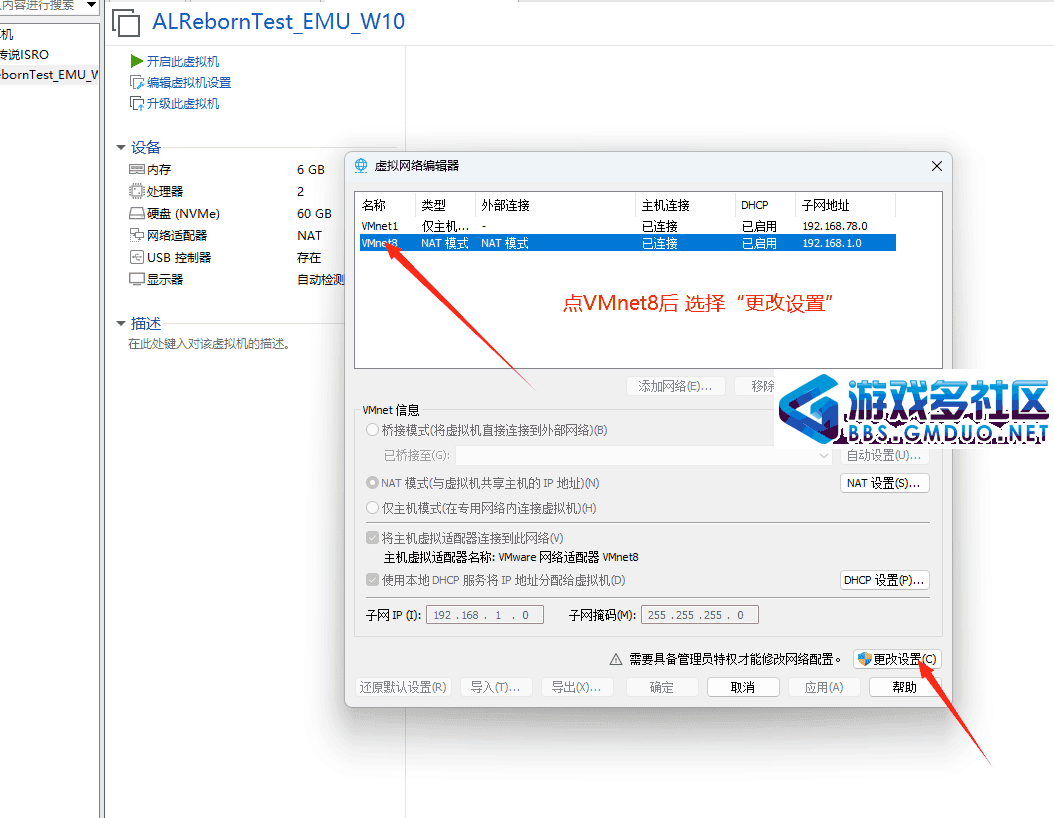Click the 192.168.78.0 subnet address cell
Screen dimensions: 1054x818
tap(835, 226)
